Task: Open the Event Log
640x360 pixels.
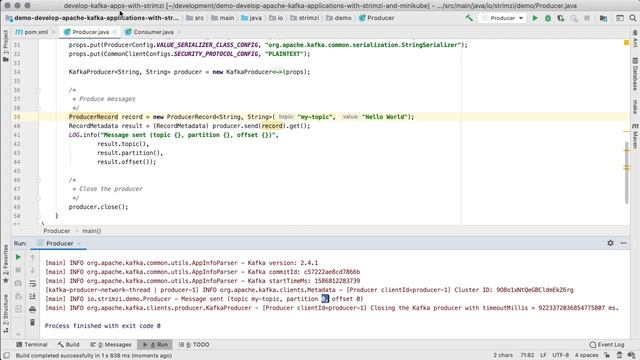Action: click(x=607, y=344)
